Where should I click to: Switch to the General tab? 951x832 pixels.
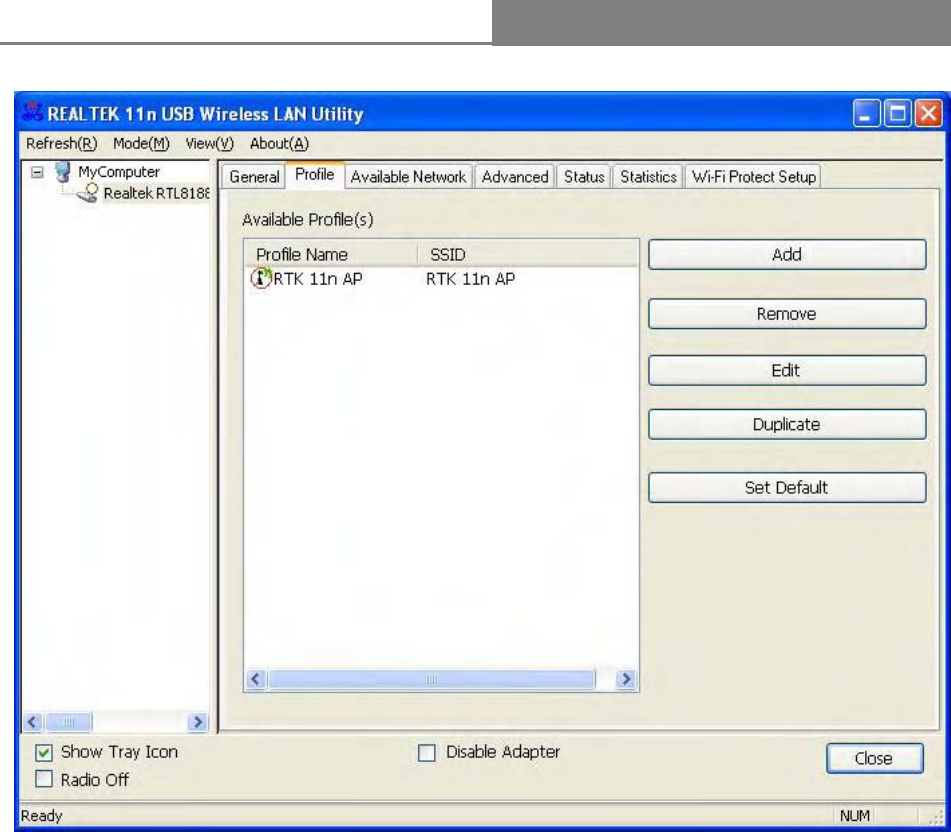coord(254,176)
